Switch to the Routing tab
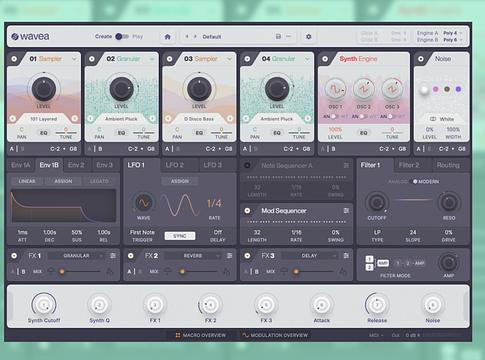 [448, 165]
